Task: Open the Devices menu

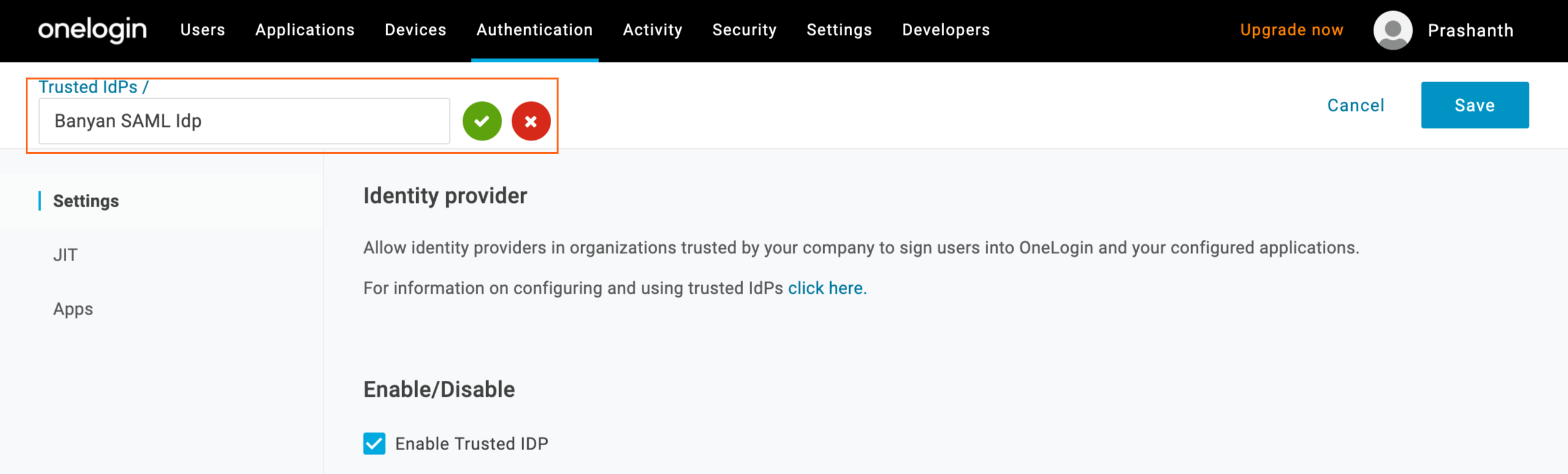Action: [x=416, y=30]
